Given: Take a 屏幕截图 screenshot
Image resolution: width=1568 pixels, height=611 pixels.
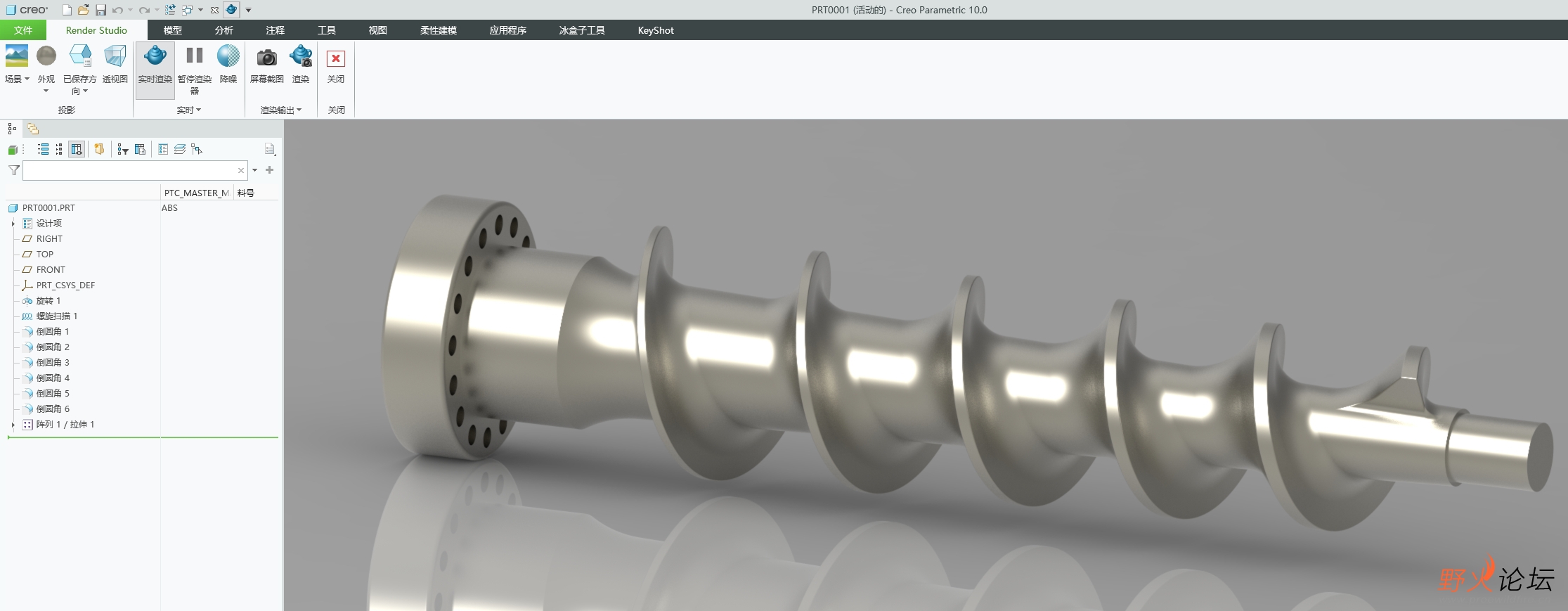Looking at the screenshot, I should coord(266,64).
